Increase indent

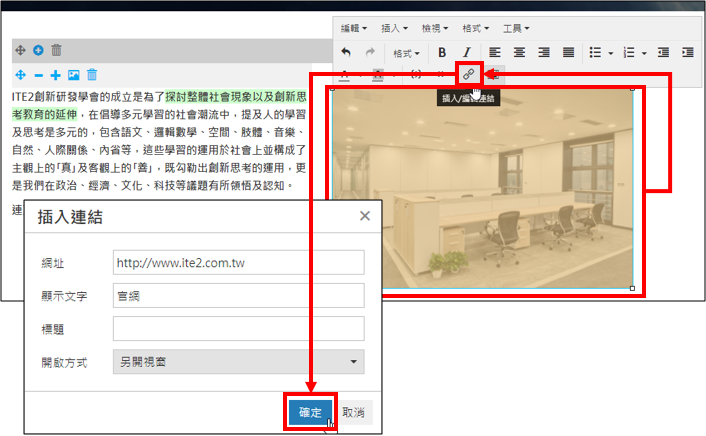688,53
